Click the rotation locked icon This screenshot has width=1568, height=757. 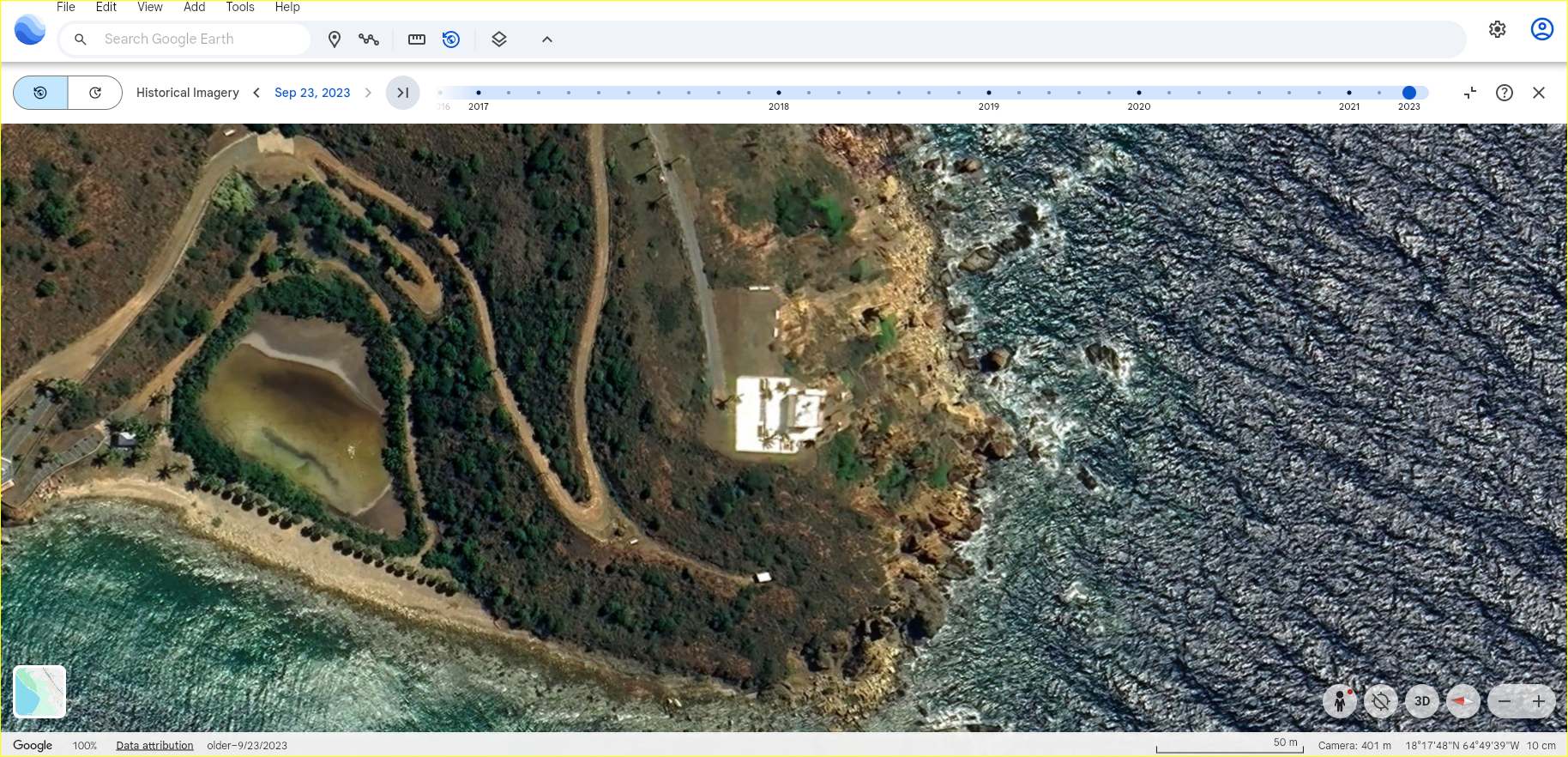pos(1381,701)
